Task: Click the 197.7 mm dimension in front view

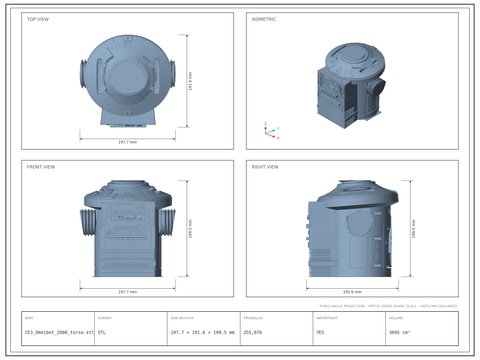Action: (x=128, y=292)
